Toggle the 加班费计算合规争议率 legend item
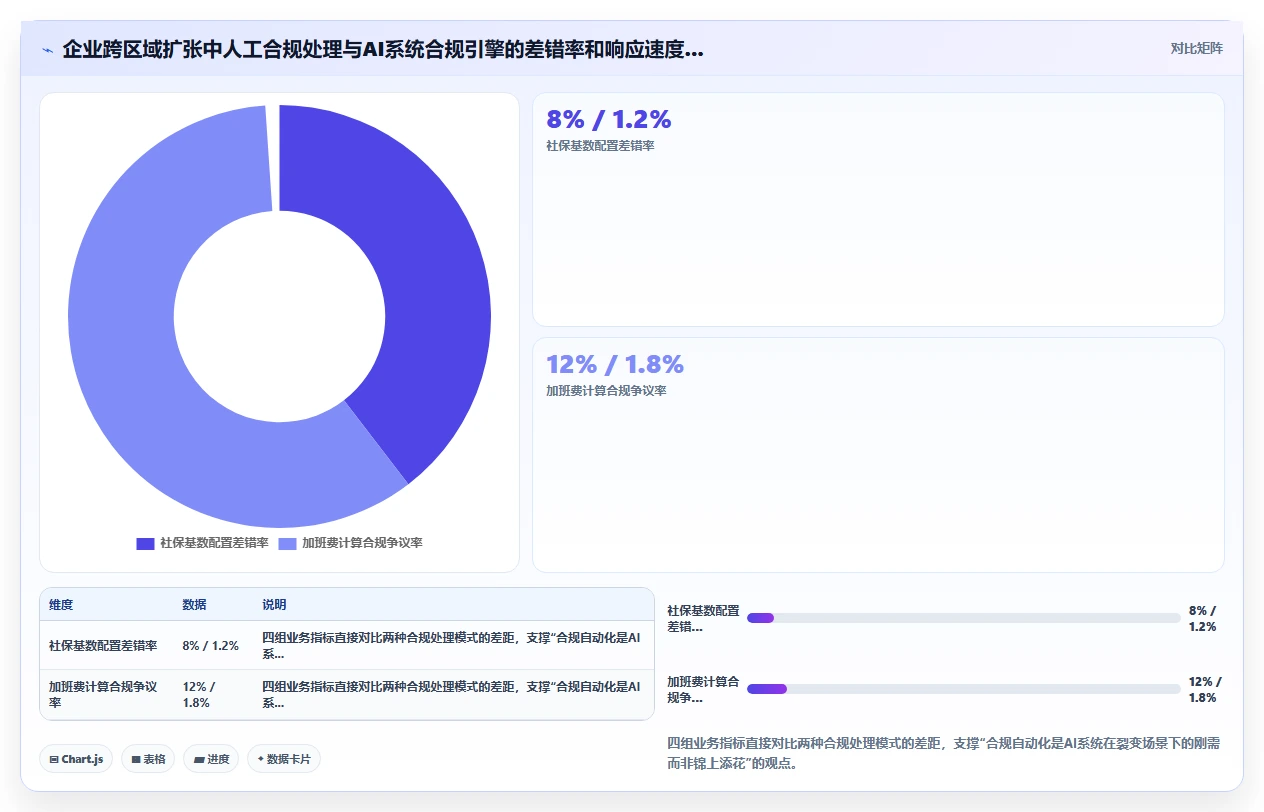The image size is (1264, 812). tap(351, 543)
